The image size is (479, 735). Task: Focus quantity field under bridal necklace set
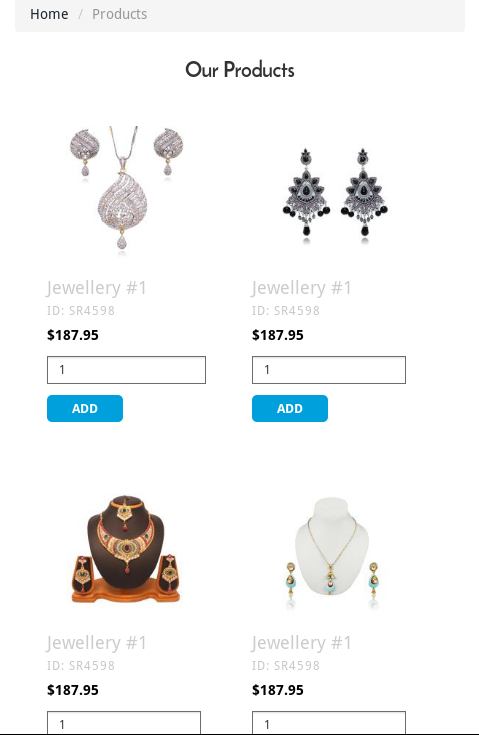coord(124,723)
